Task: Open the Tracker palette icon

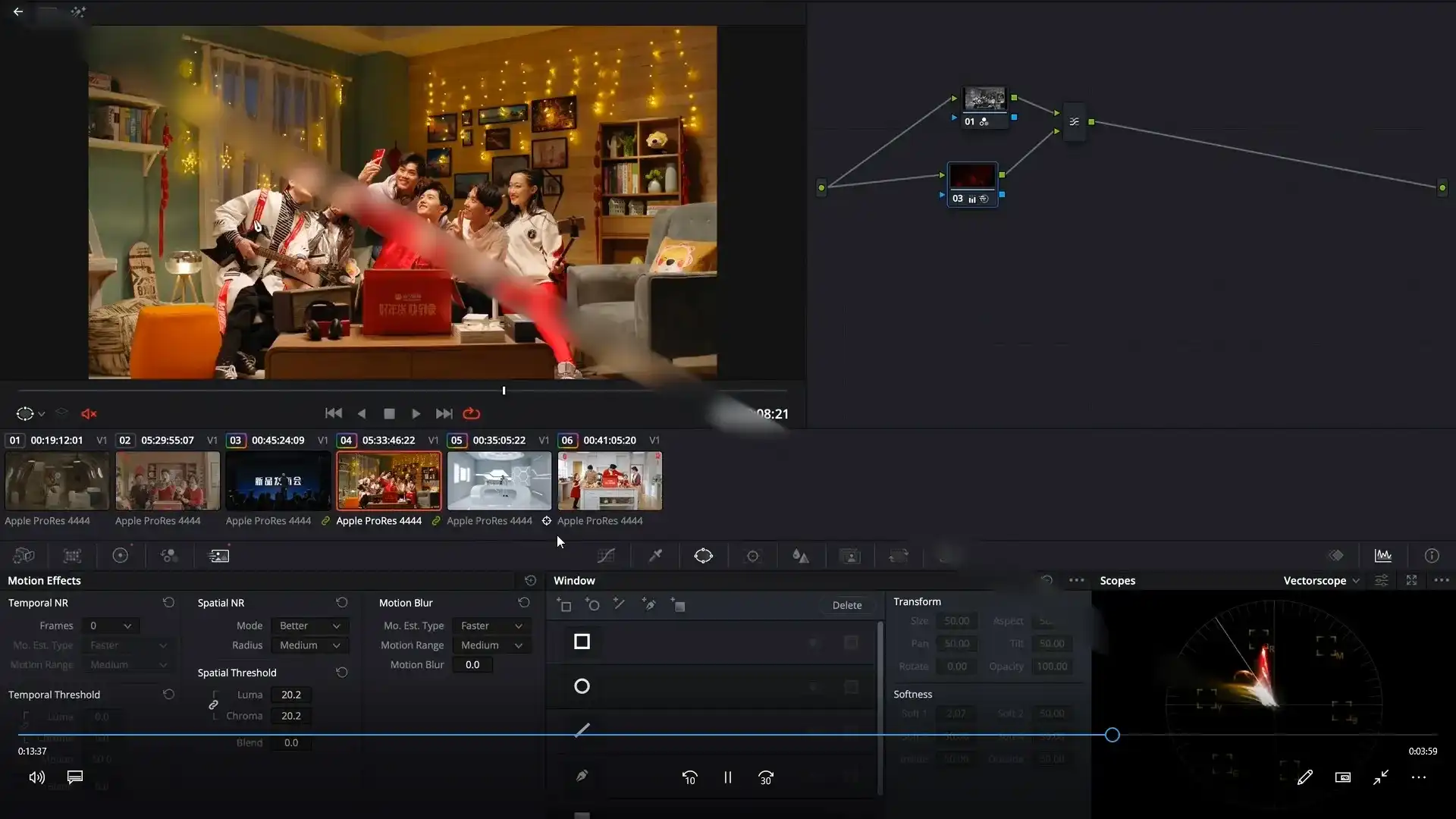Action: (752, 556)
